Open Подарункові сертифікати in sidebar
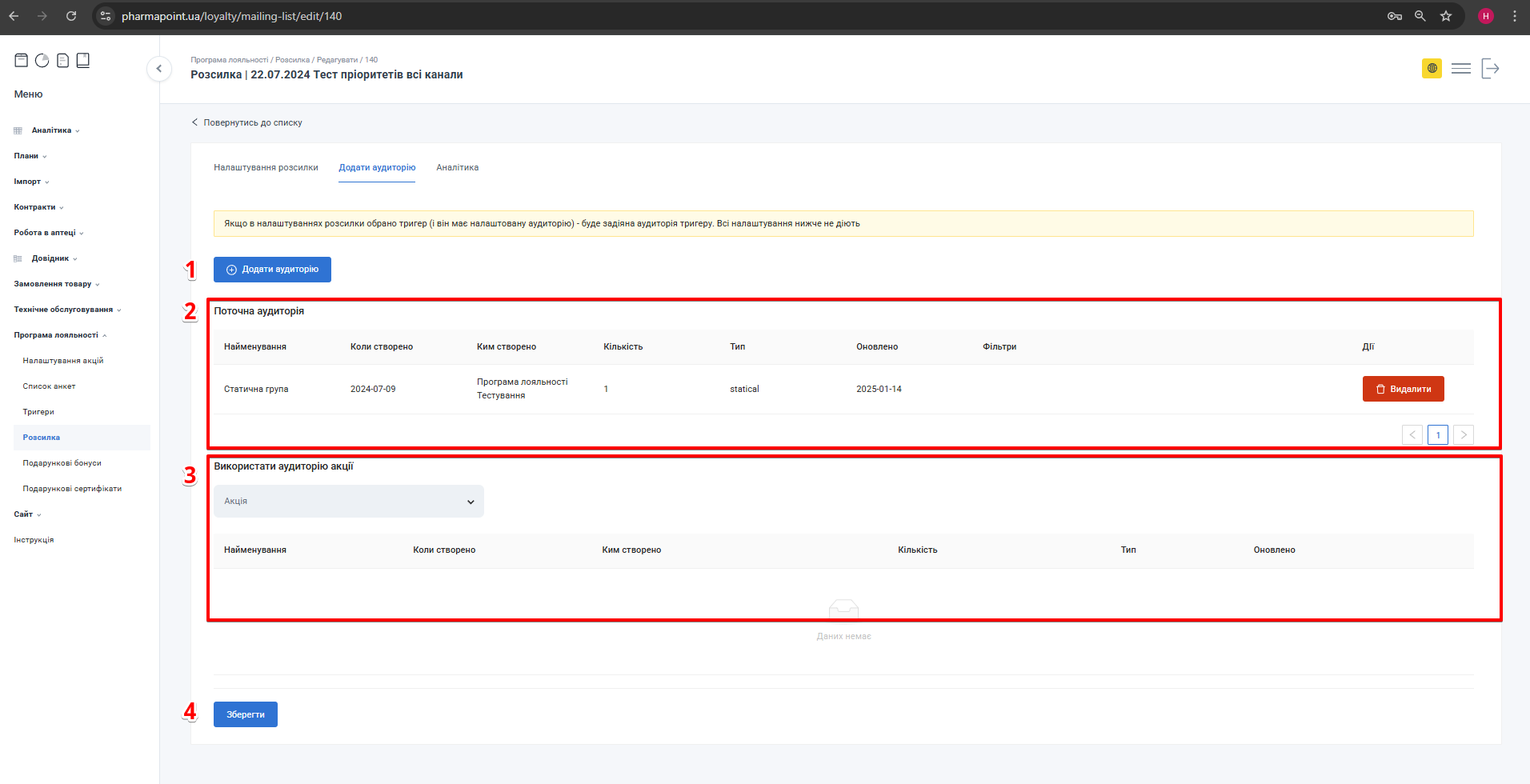1530x784 pixels. [72, 489]
